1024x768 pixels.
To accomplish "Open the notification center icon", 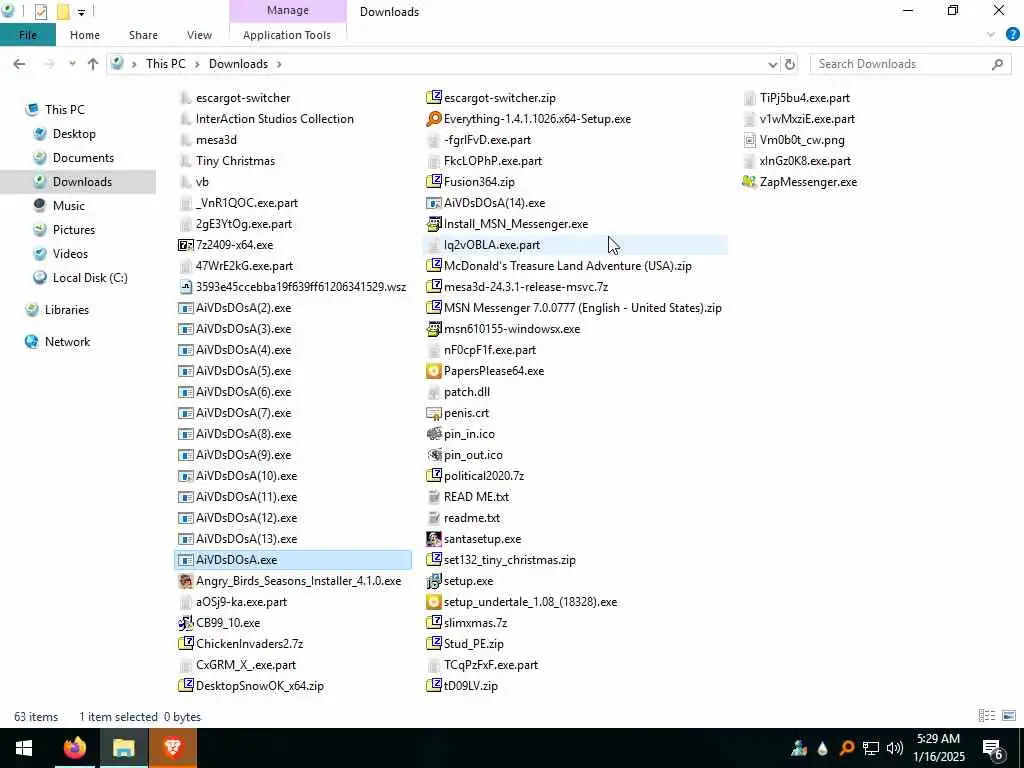I will 993,749.
